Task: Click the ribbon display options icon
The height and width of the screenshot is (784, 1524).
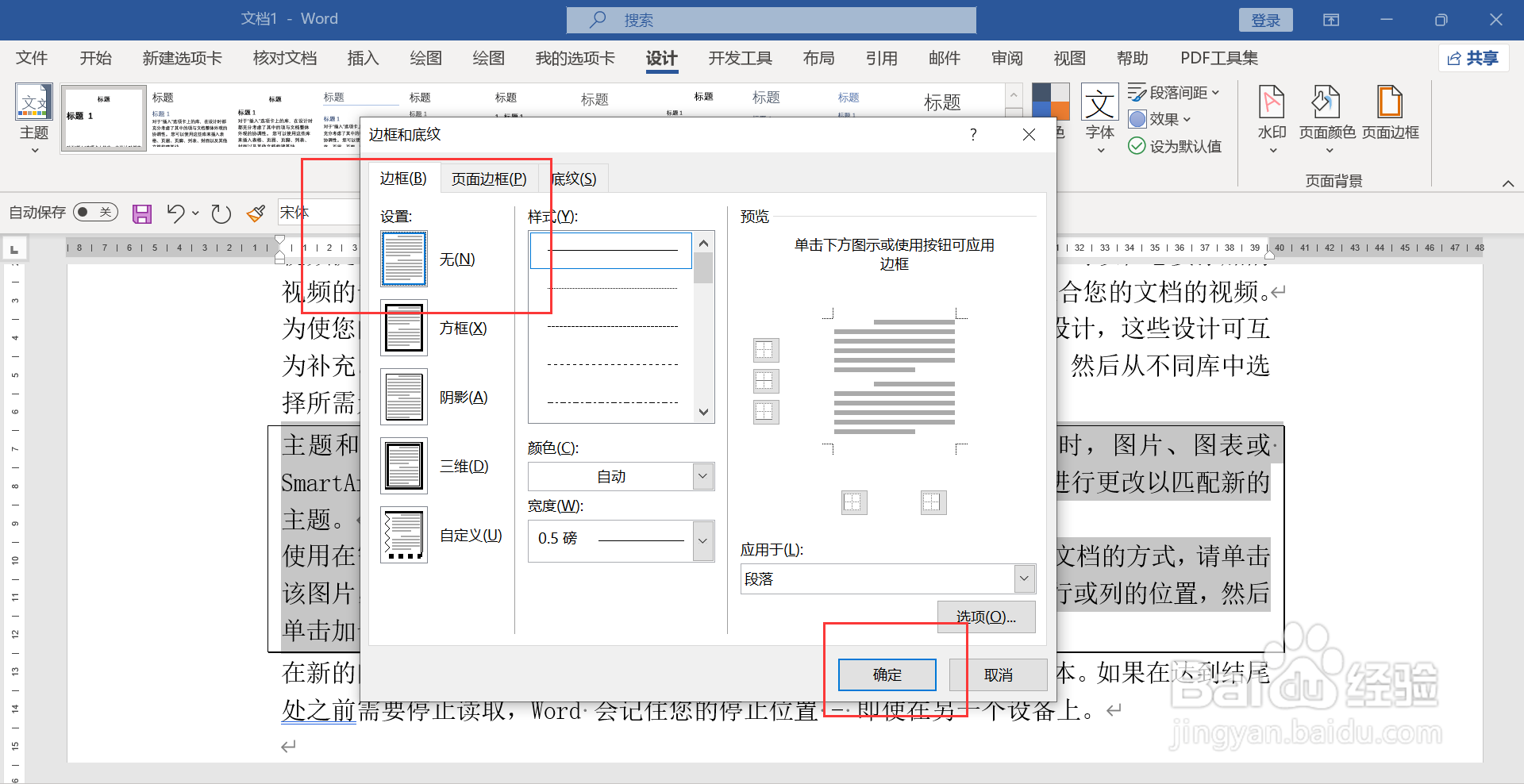Action: point(1331,20)
